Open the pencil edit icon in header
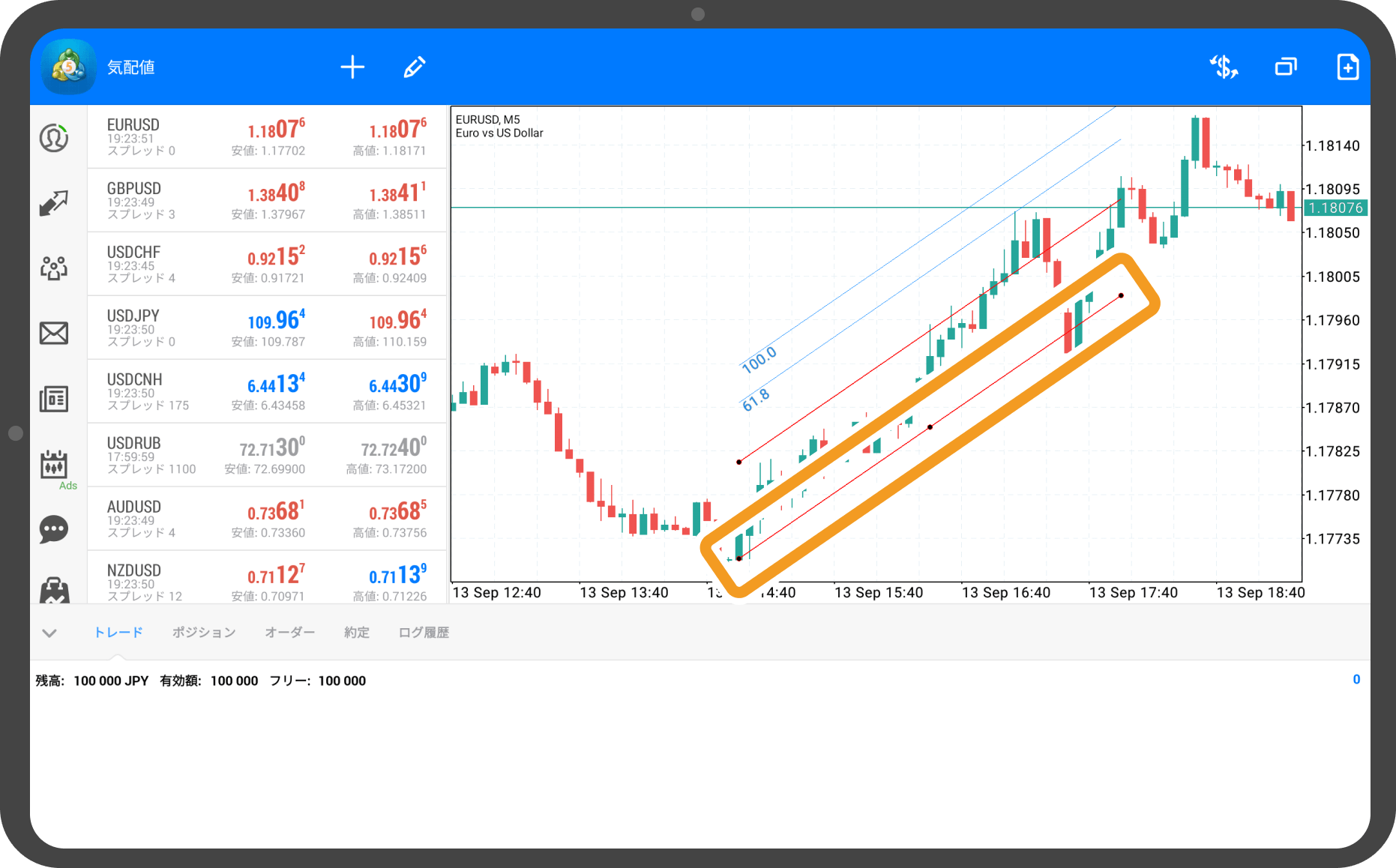 (x=415, y=67)
